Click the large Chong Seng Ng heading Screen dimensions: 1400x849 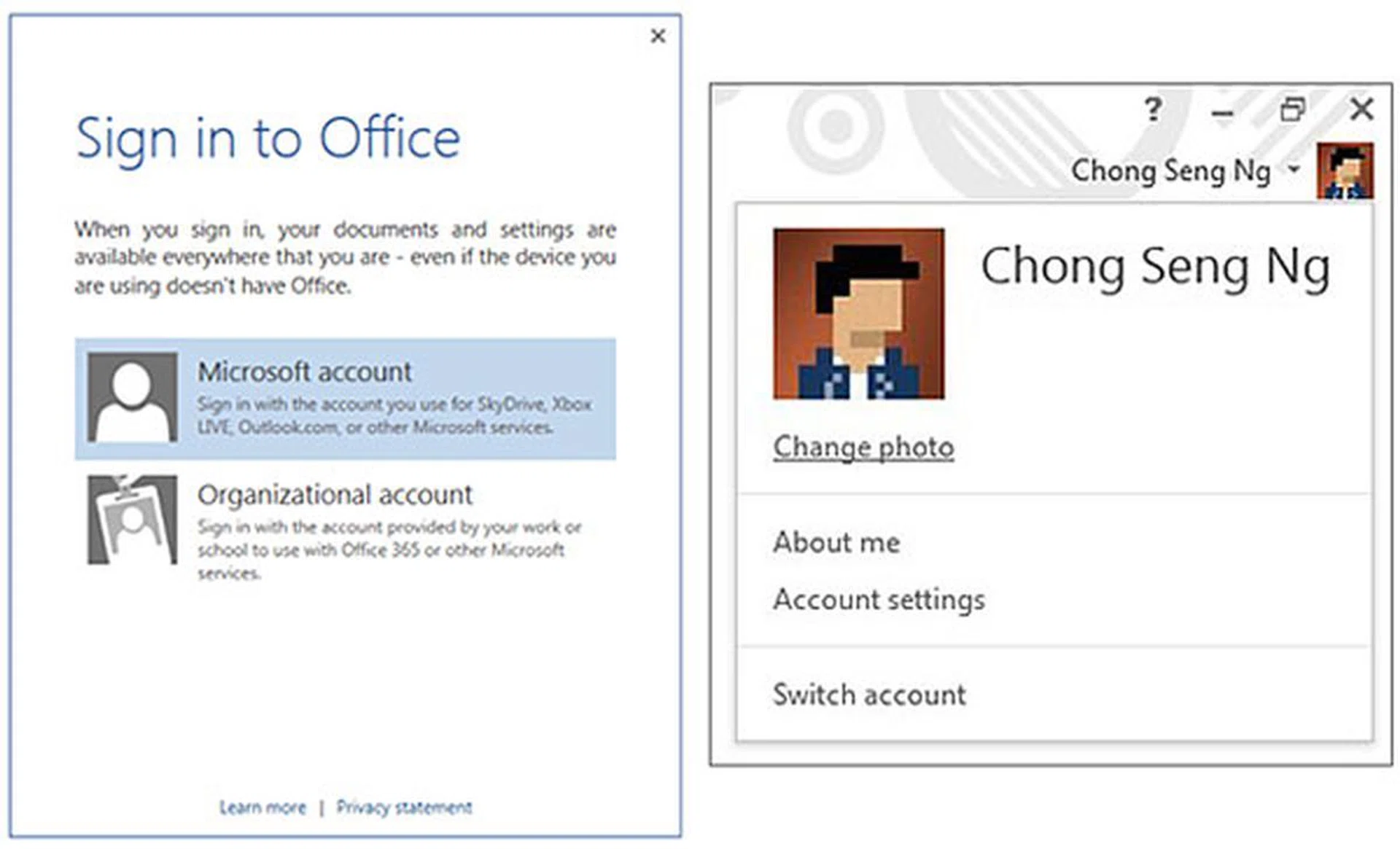tap(1155, 267)
